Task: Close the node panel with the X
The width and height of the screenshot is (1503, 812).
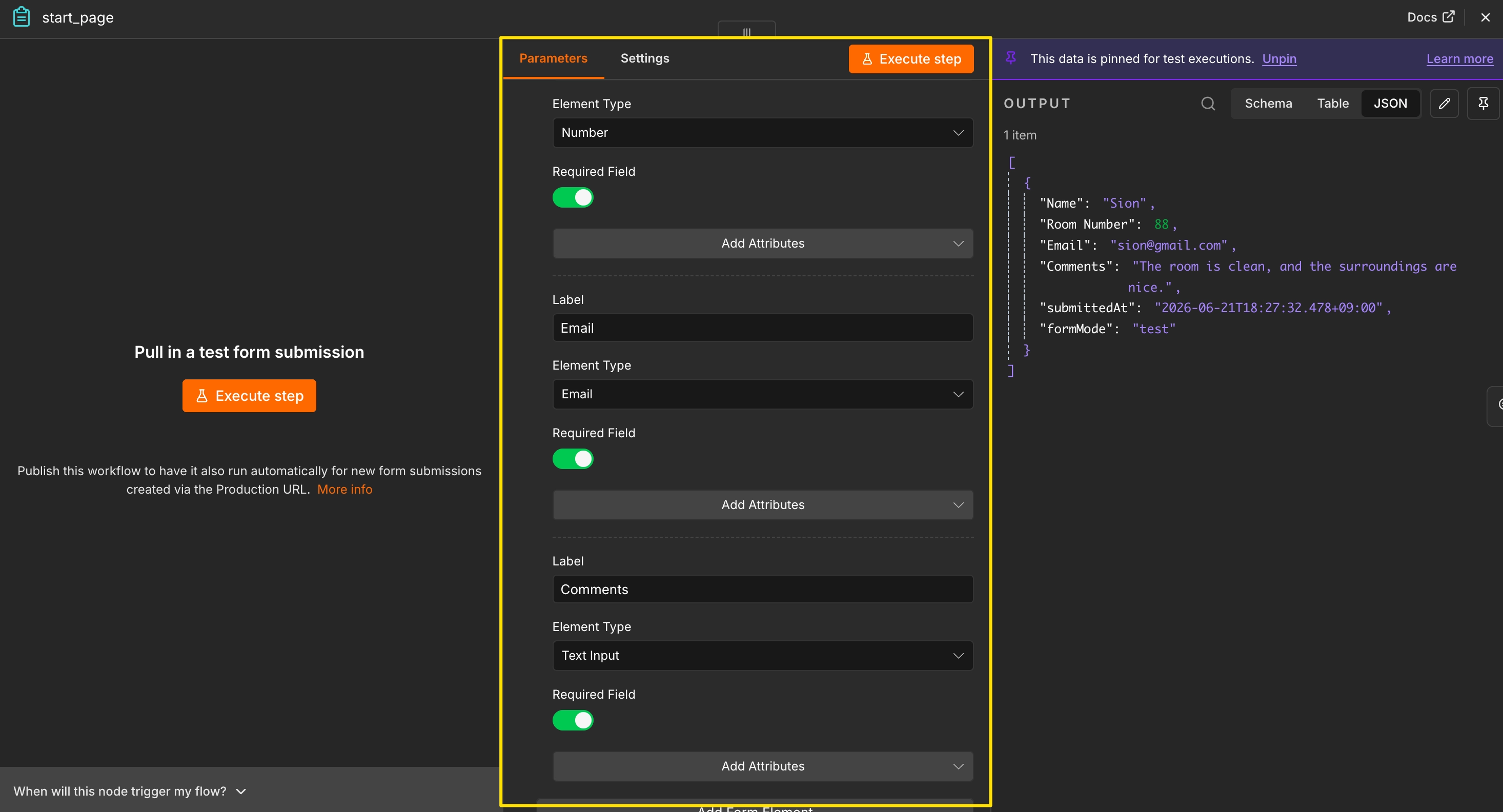Action: coord(1485,17)
